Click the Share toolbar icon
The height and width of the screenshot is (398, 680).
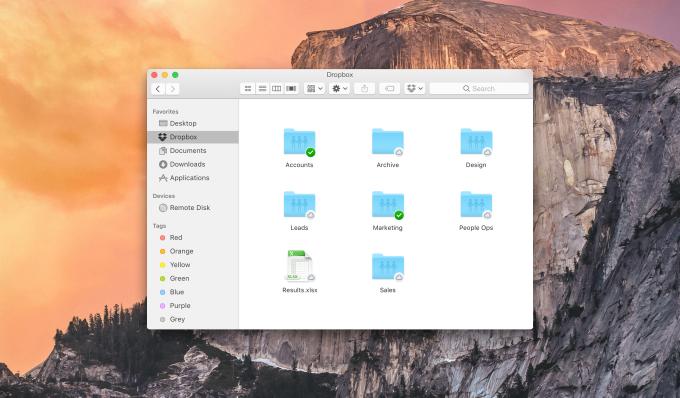coord(364,88)
